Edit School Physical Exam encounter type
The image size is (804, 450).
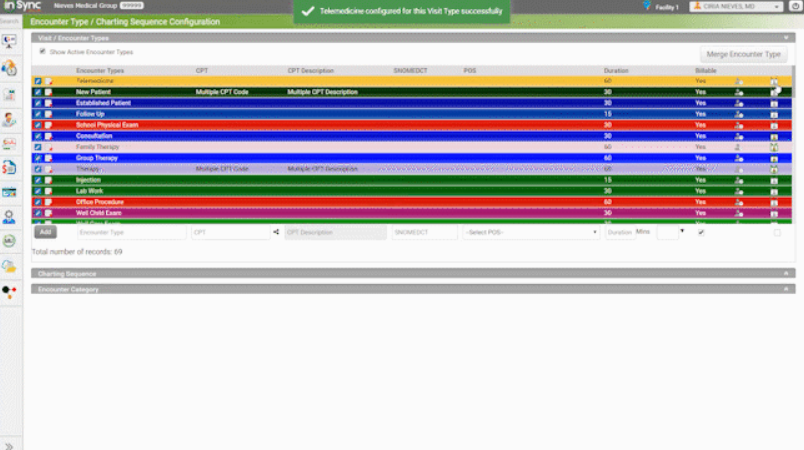click(x=38, y=125)
